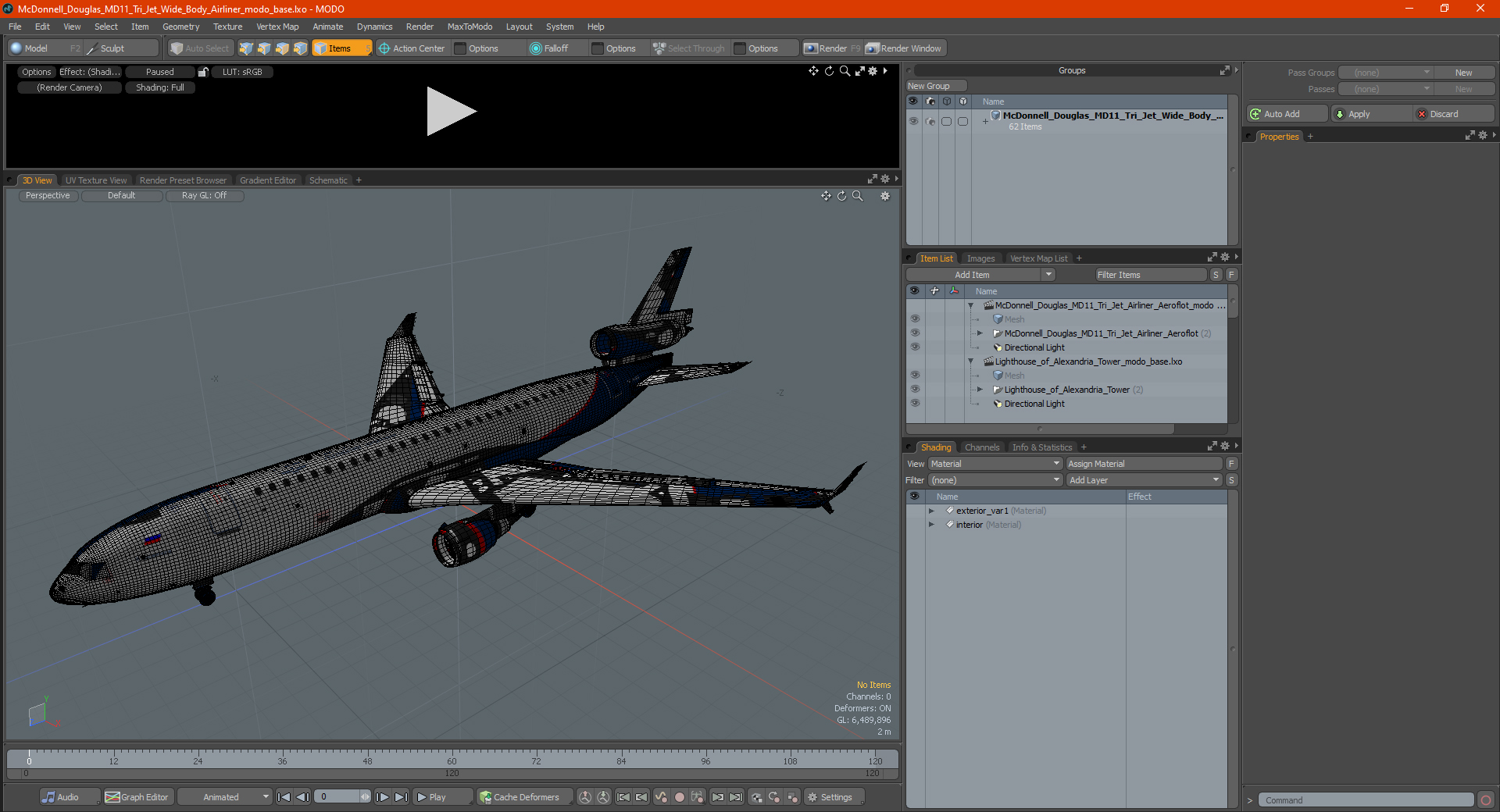
Task: Toggle Select Through Options checkbox
Action: tap(740, 48)
